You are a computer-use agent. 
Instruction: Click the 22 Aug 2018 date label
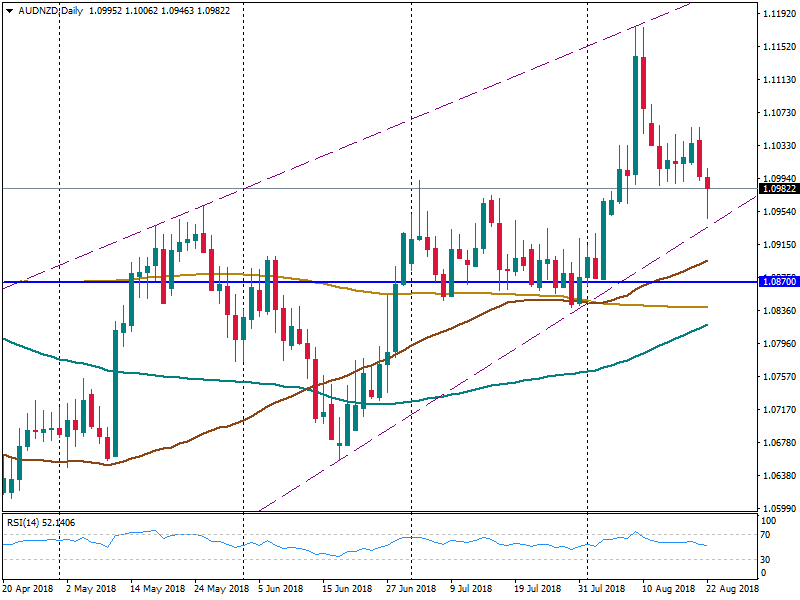732,590
